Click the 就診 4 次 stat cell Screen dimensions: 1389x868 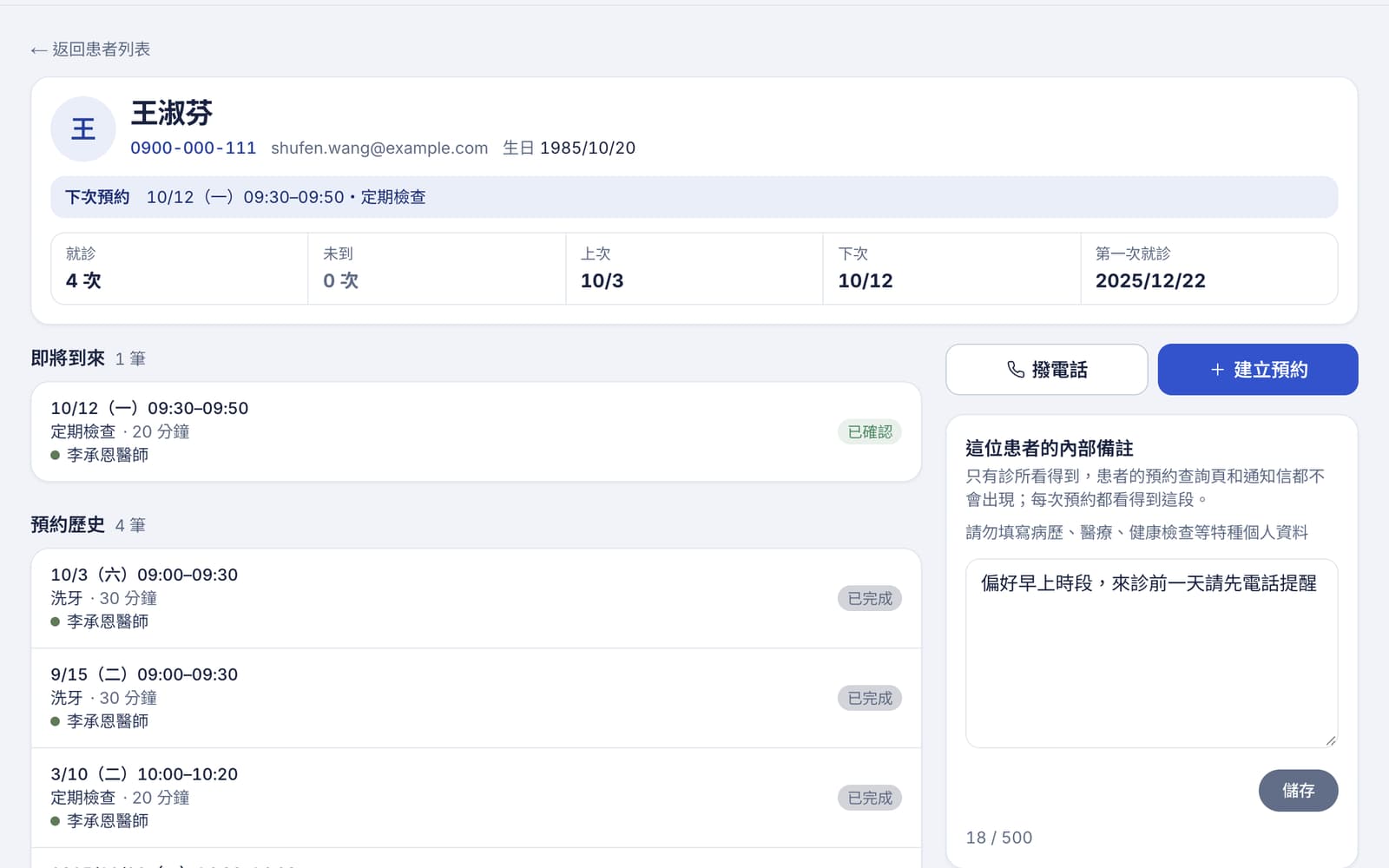(x=180, y=268)
